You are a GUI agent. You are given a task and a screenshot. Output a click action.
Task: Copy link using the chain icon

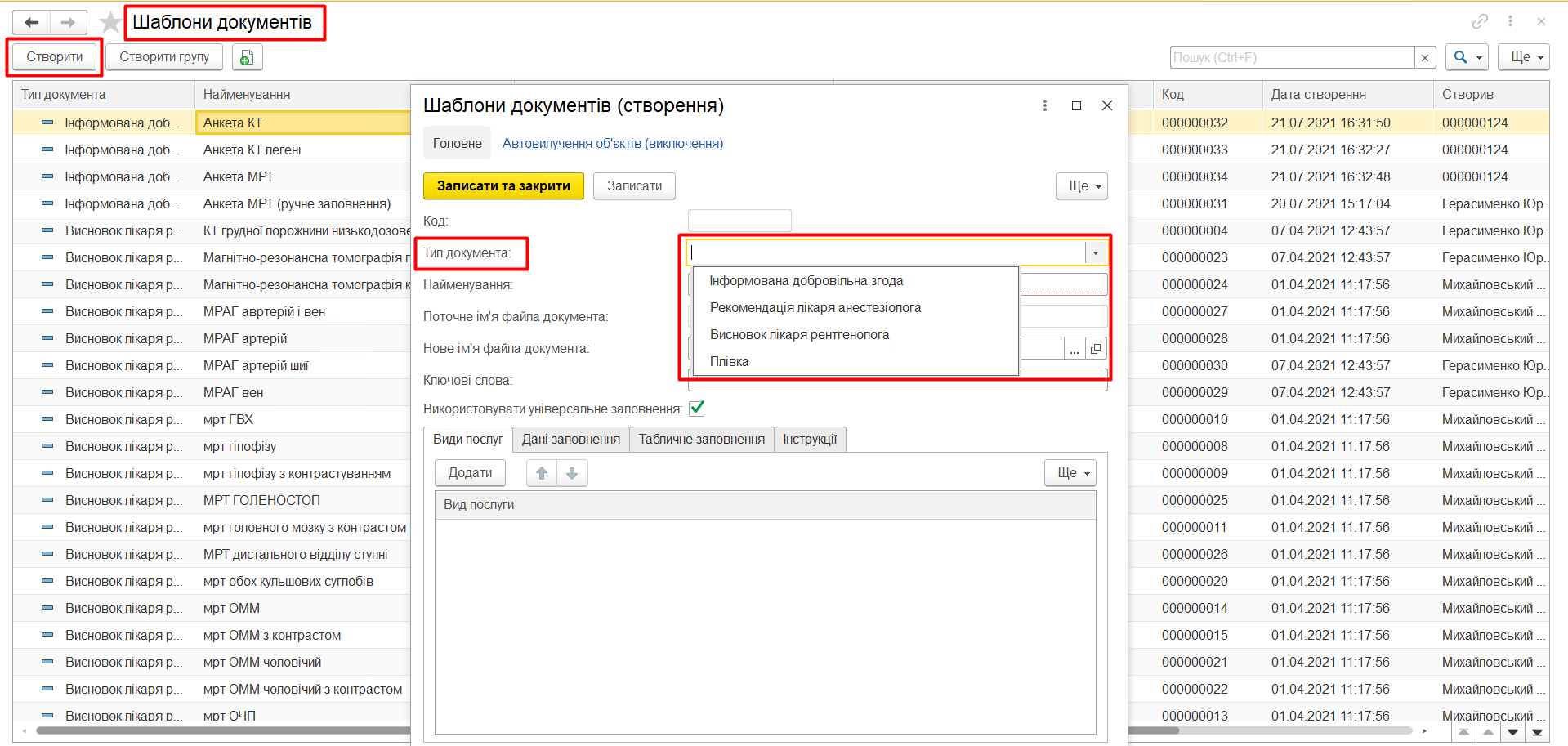[x=1480, y=21]
